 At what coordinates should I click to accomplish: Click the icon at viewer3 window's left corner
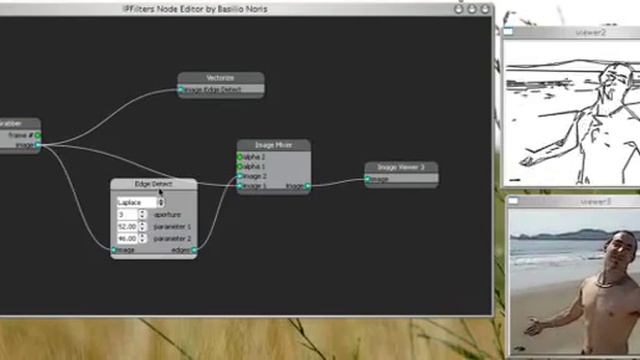[x=513, y=201]
